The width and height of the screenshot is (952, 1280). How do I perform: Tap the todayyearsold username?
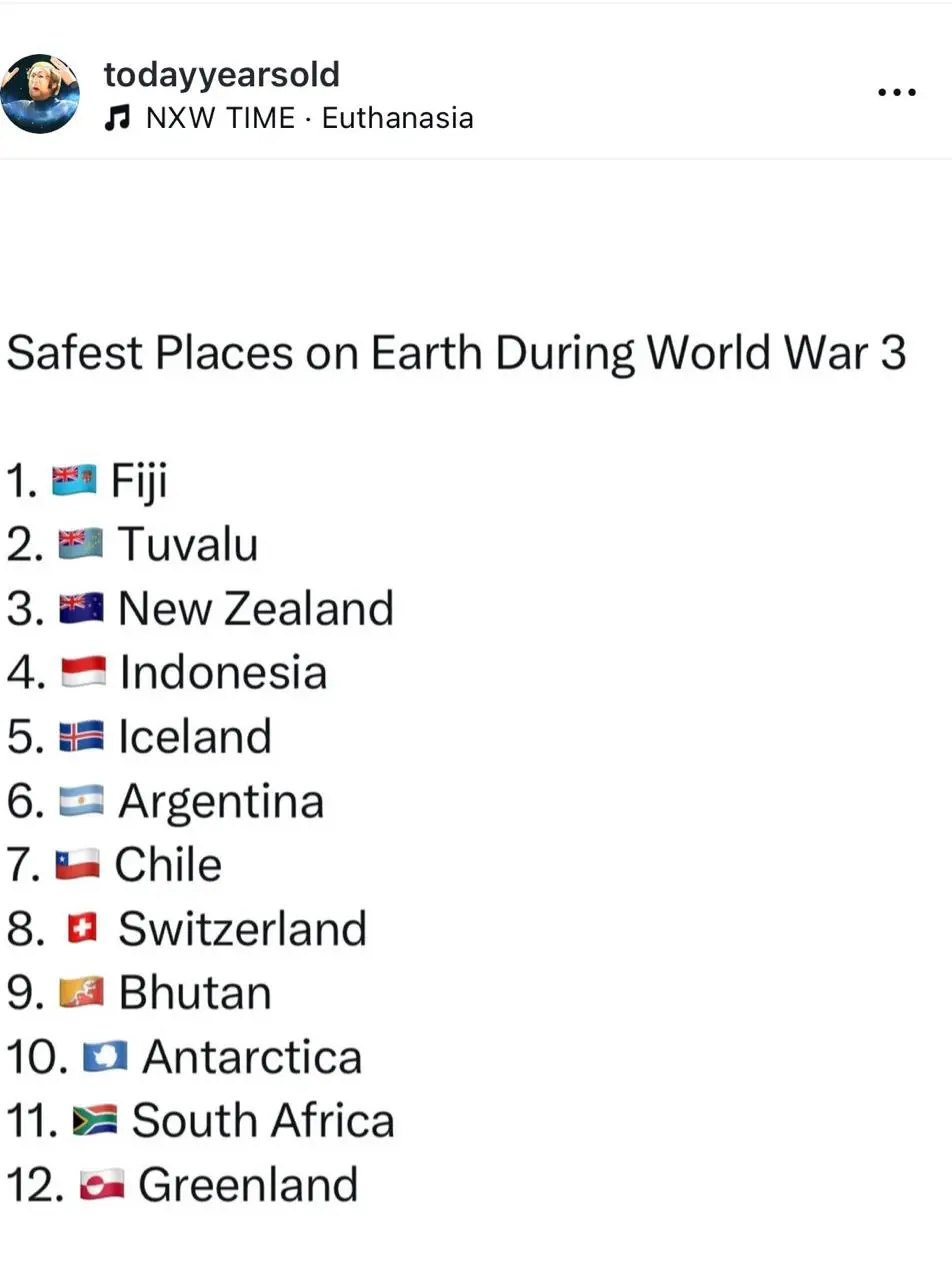coord(221,74)
